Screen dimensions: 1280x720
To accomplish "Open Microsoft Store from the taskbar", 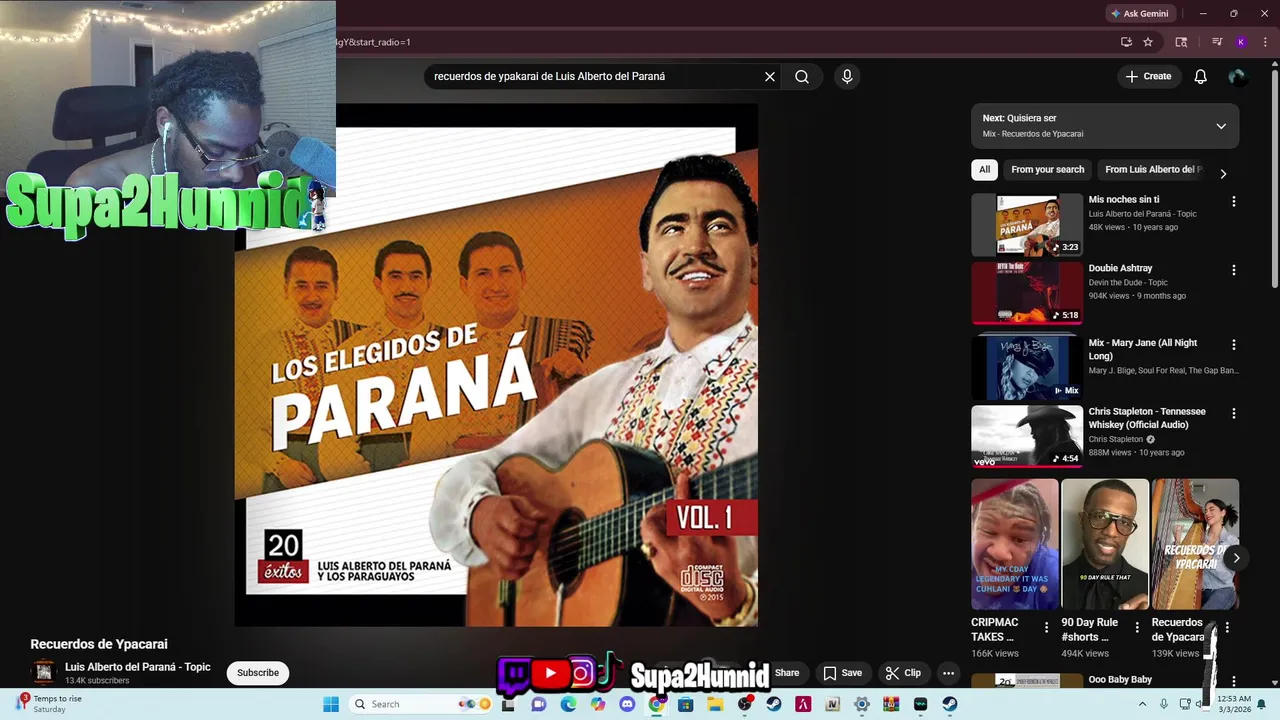I will 685,704.
